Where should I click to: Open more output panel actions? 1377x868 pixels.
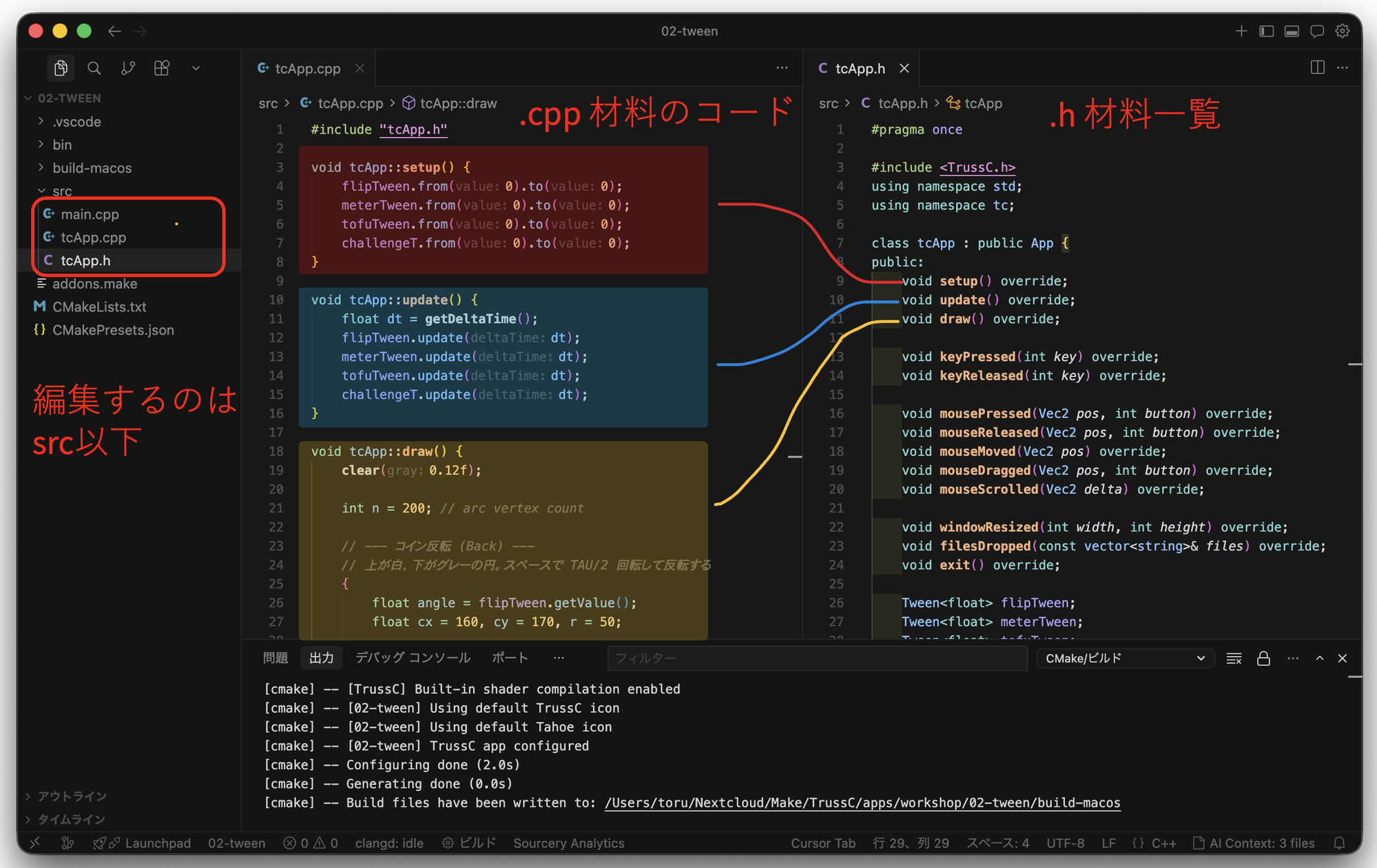(x=1292, y=658)
